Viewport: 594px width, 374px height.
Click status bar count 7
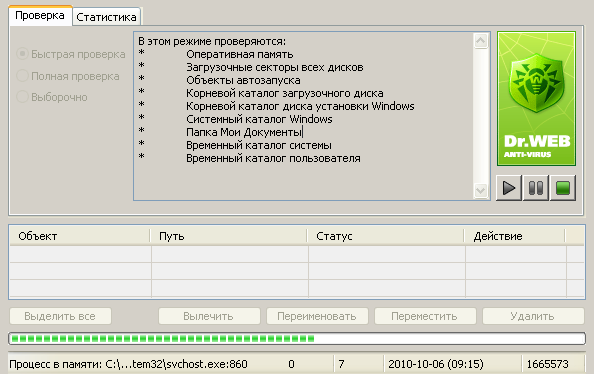[341, 364]
